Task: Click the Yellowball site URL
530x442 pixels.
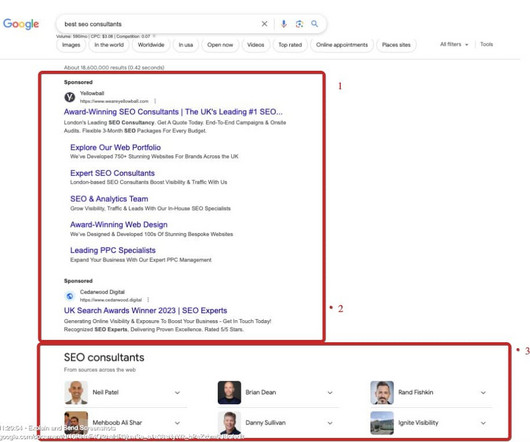Action: (x=114, y=101)
